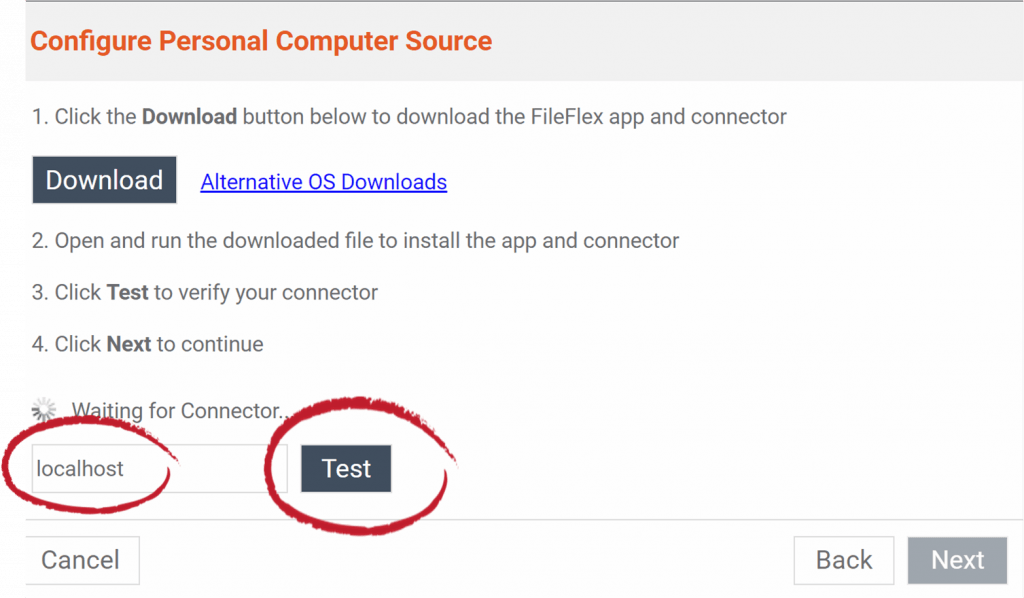Click the Test button to verify connector
The width and height of the screenshot is (1024, 598).
tap(345, 468)
